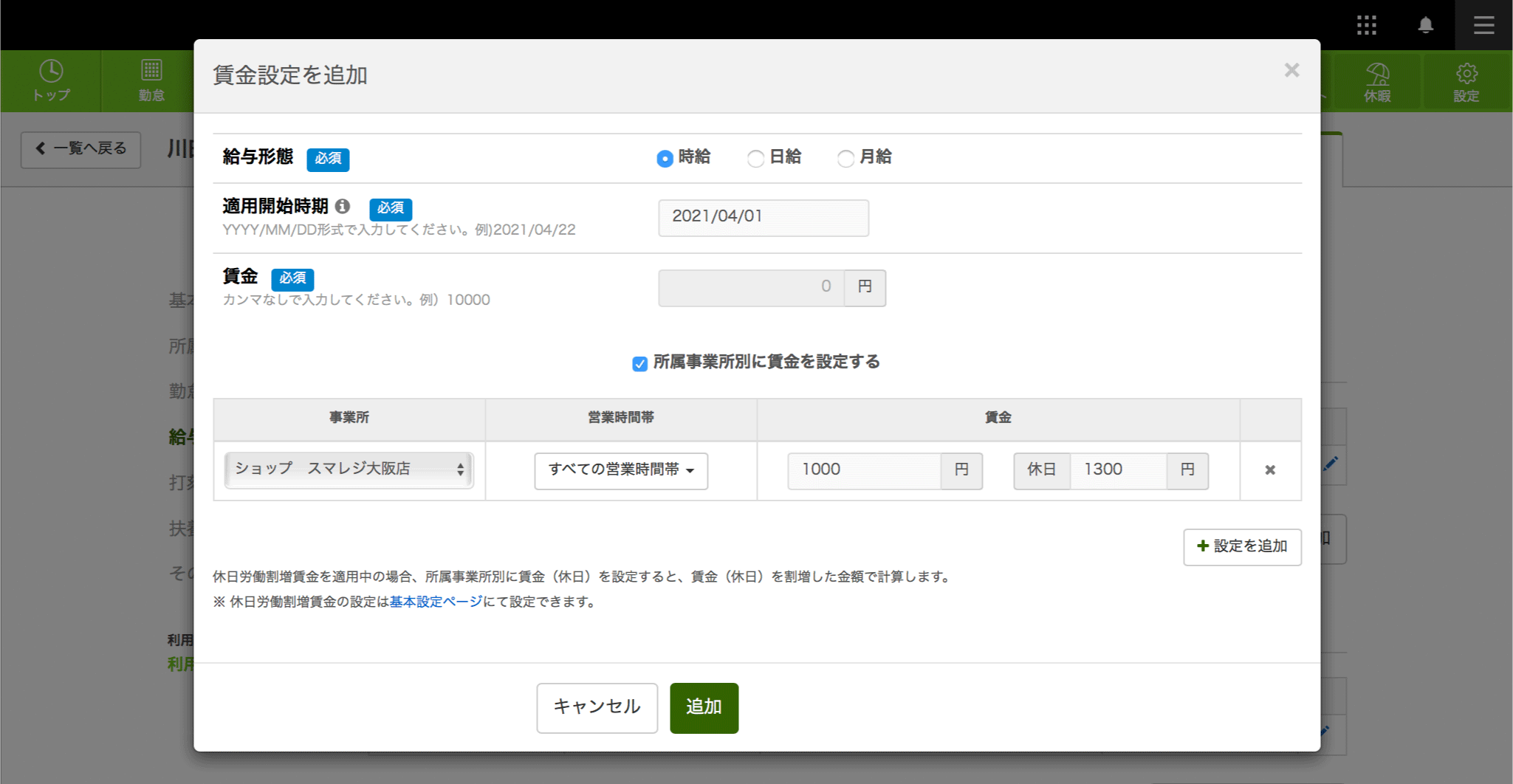This screenshot has width=1513, height=784.
Task: Open the 事業所 dropdown ショップ スマレジ大阪店
Action: pyautogui.click(x=349, y=470)
